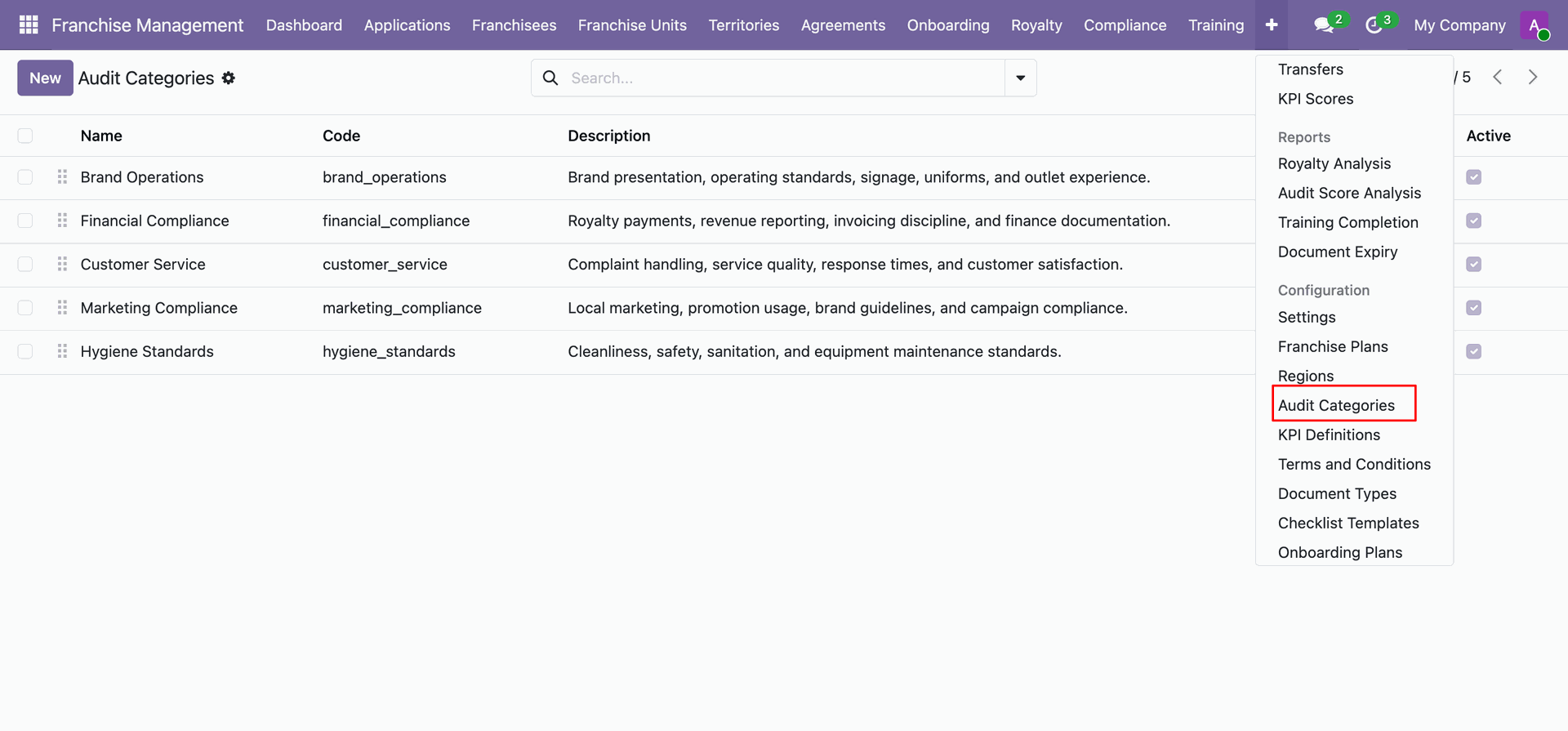The height and width of the screenshot is (731, 1568).
Task: Open the Territories menu
Action: coord(744,25)
